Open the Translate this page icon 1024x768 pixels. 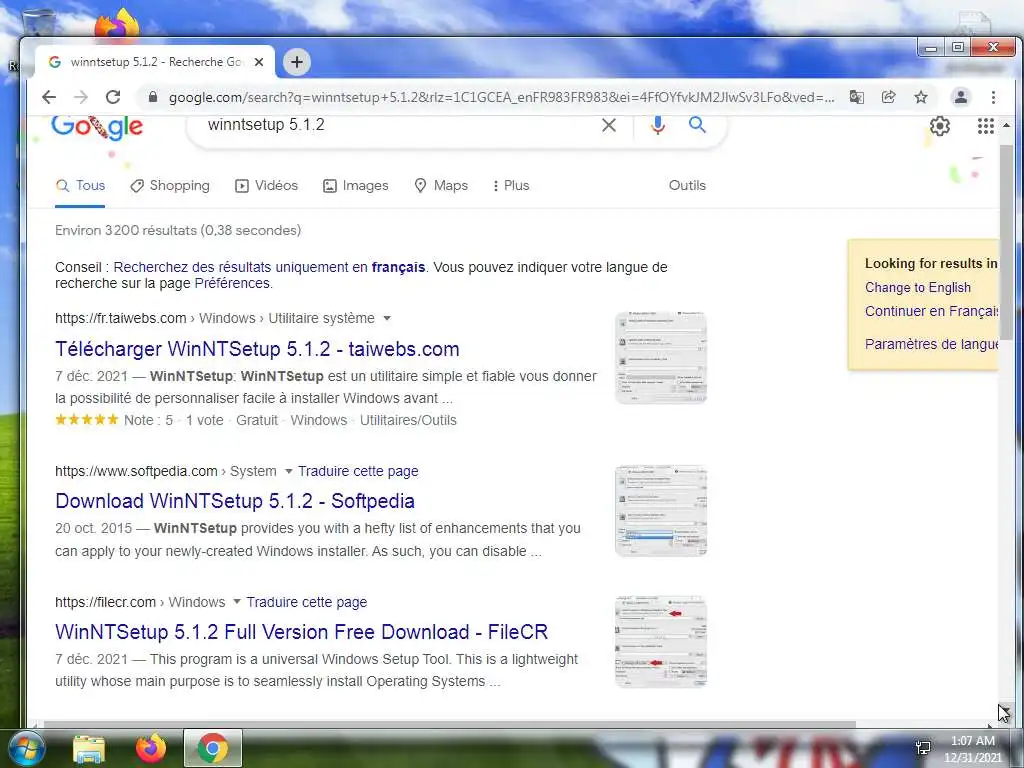coord(856,97)
